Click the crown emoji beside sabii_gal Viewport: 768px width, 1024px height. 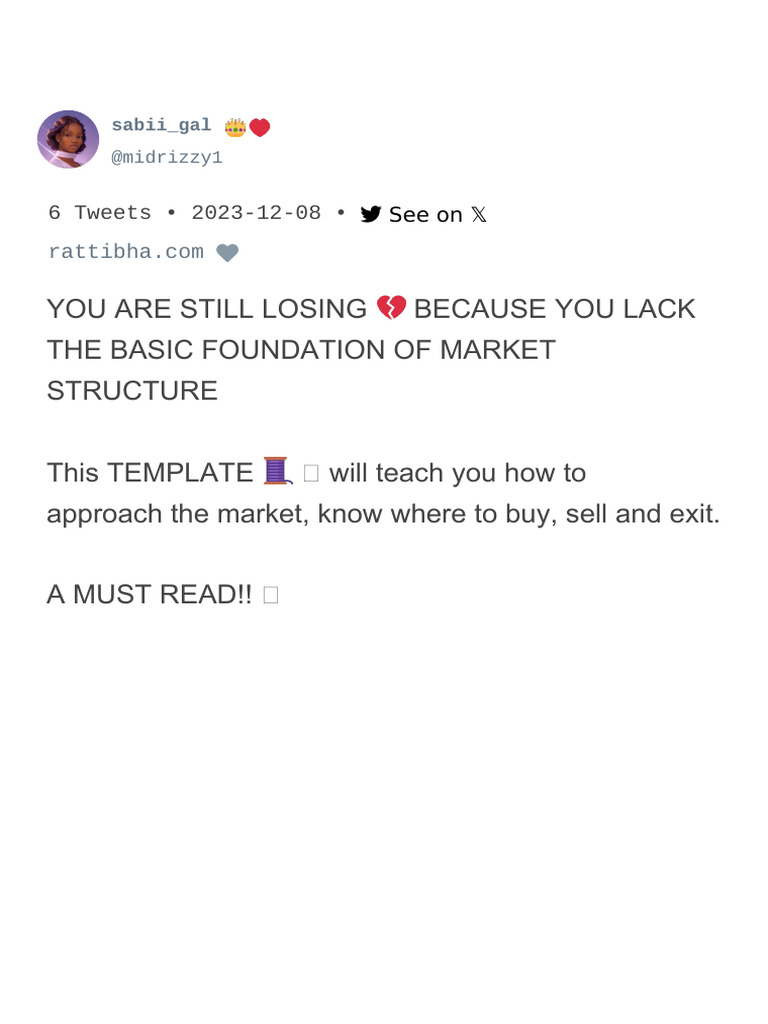[235, 127]
